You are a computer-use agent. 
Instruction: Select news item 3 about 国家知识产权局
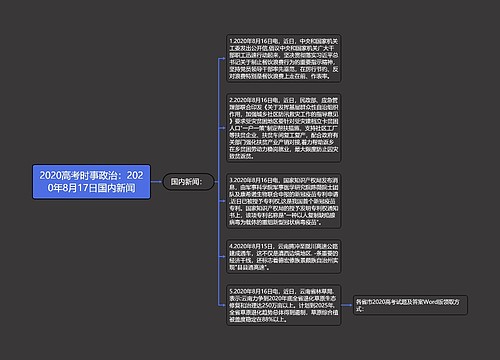point(284,201)
